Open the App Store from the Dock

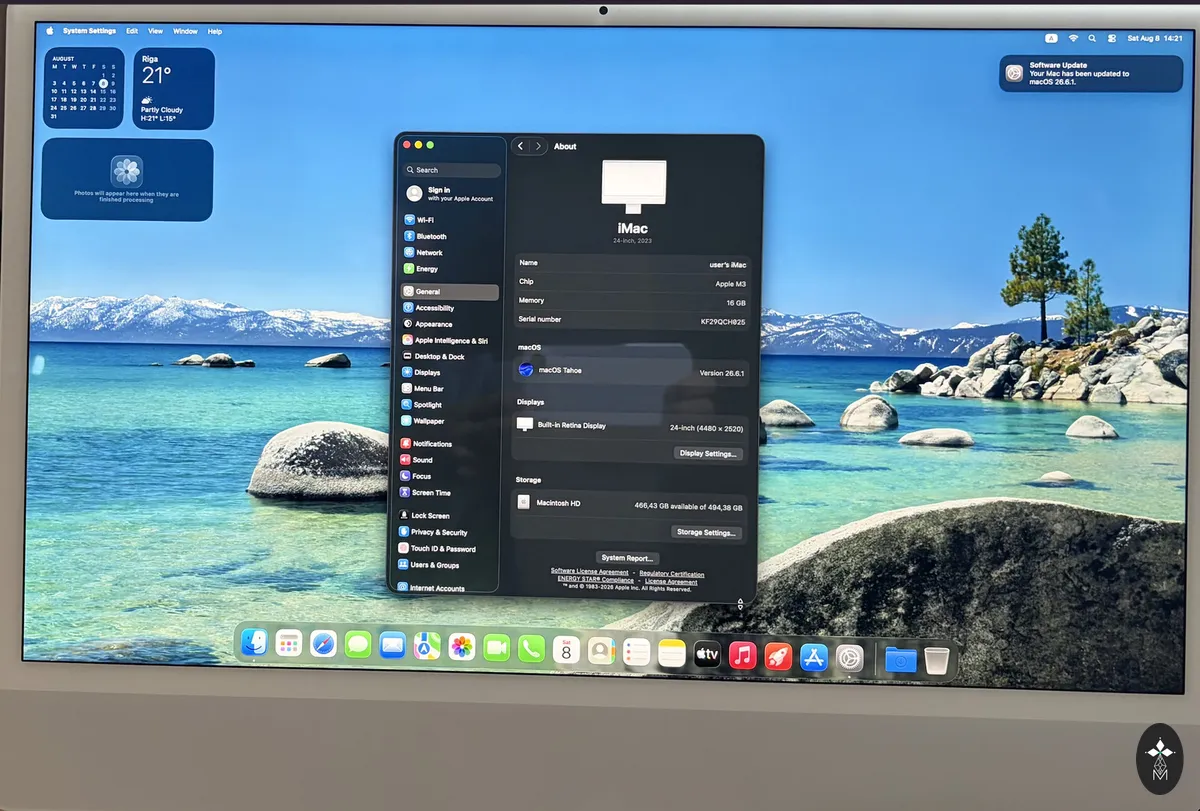point(814,658)
